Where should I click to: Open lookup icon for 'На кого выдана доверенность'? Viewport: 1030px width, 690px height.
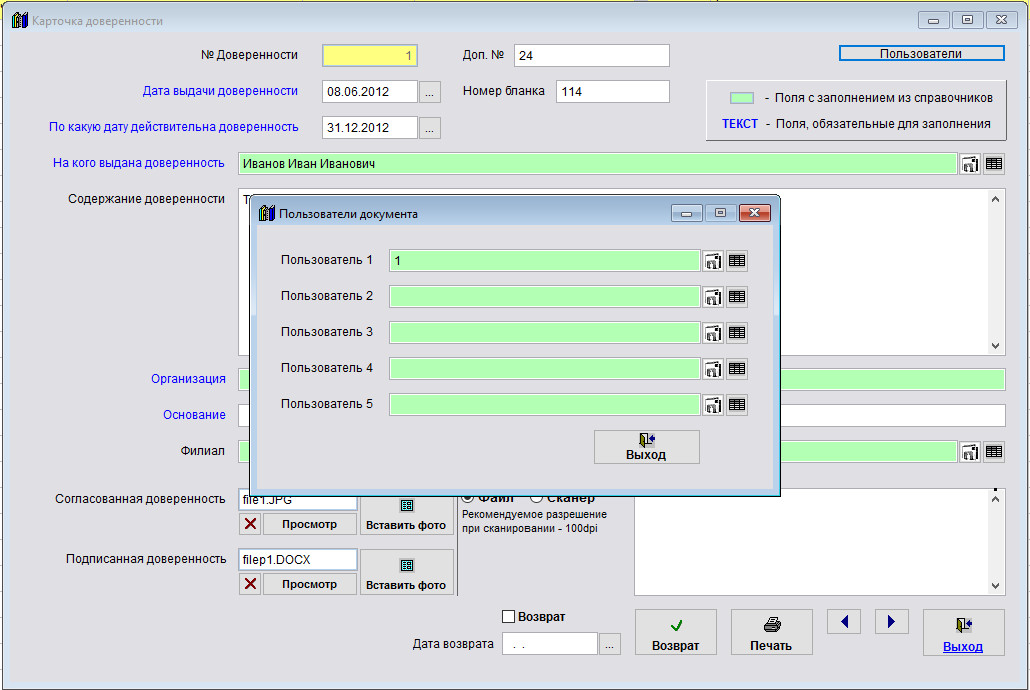[x=970, y=164]
